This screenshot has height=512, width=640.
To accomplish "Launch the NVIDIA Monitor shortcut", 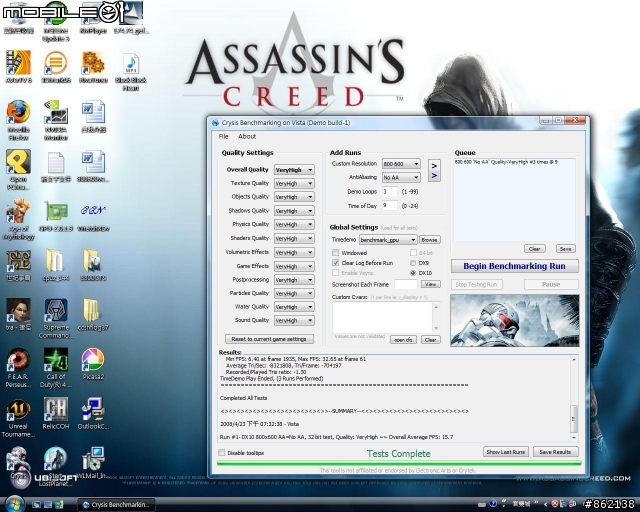I will pos(56,120).
